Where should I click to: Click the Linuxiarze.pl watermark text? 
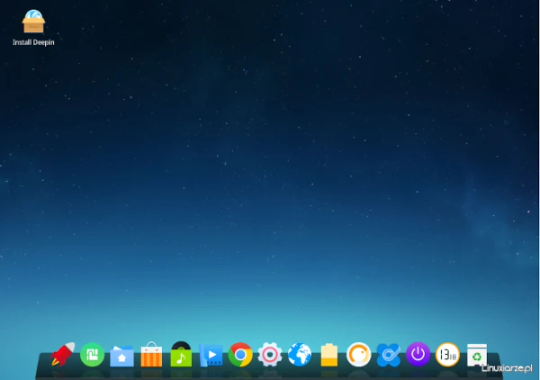click(507, 368)
